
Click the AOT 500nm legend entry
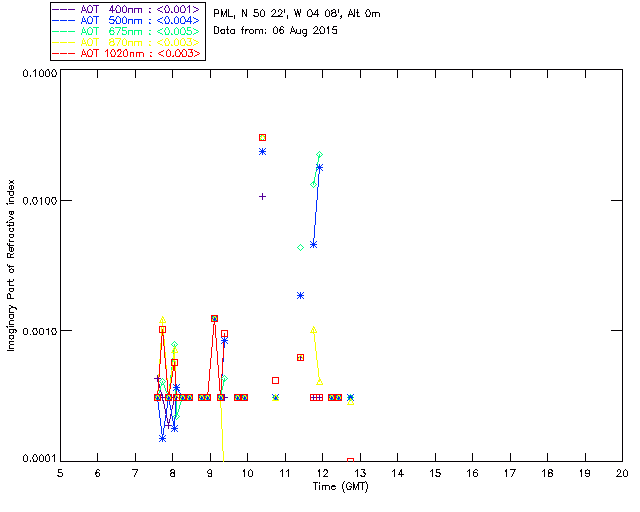[127, 20]
